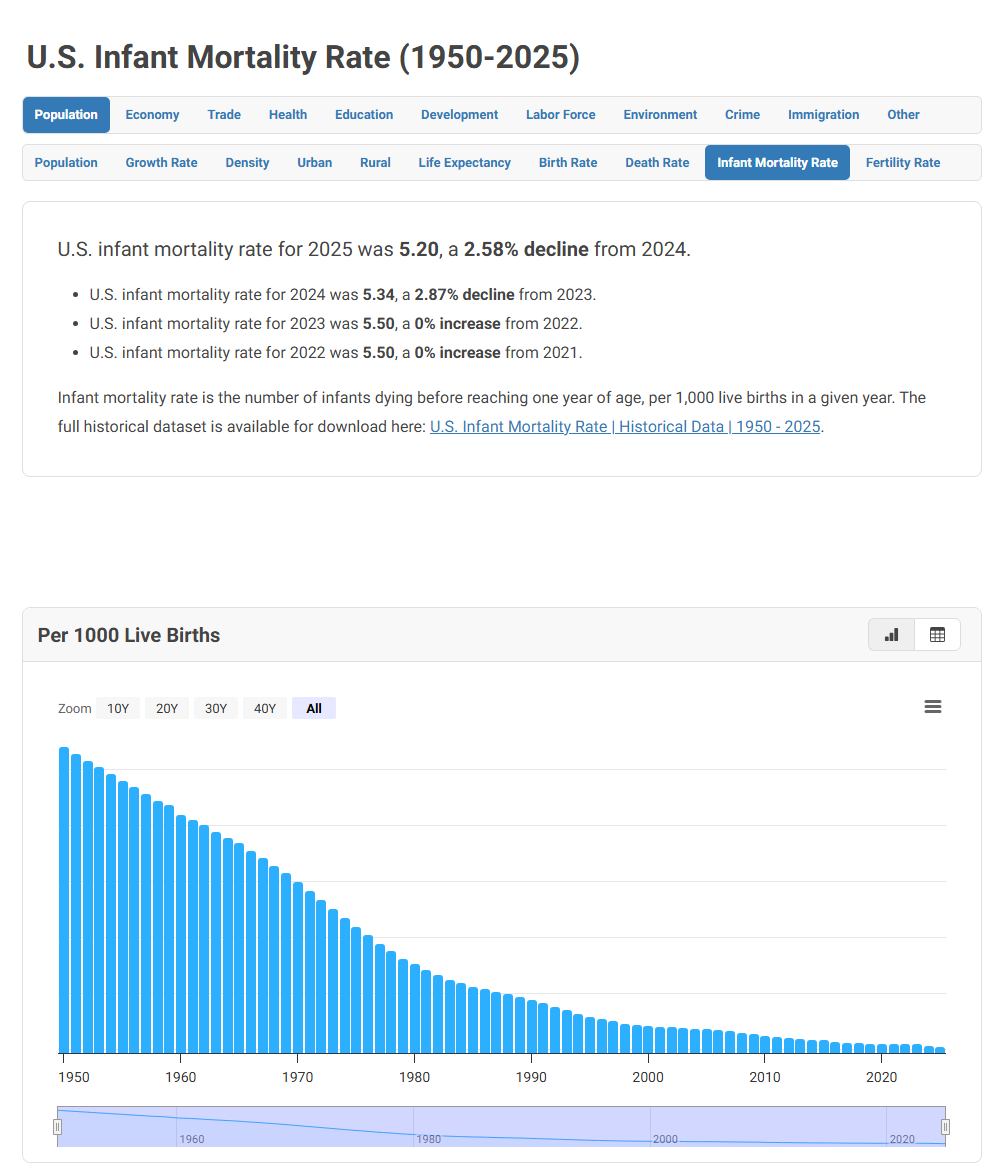Screen dimensions: 996x1176
Task: Select the Urban sub-tab
Action: [x=314, y=163]
